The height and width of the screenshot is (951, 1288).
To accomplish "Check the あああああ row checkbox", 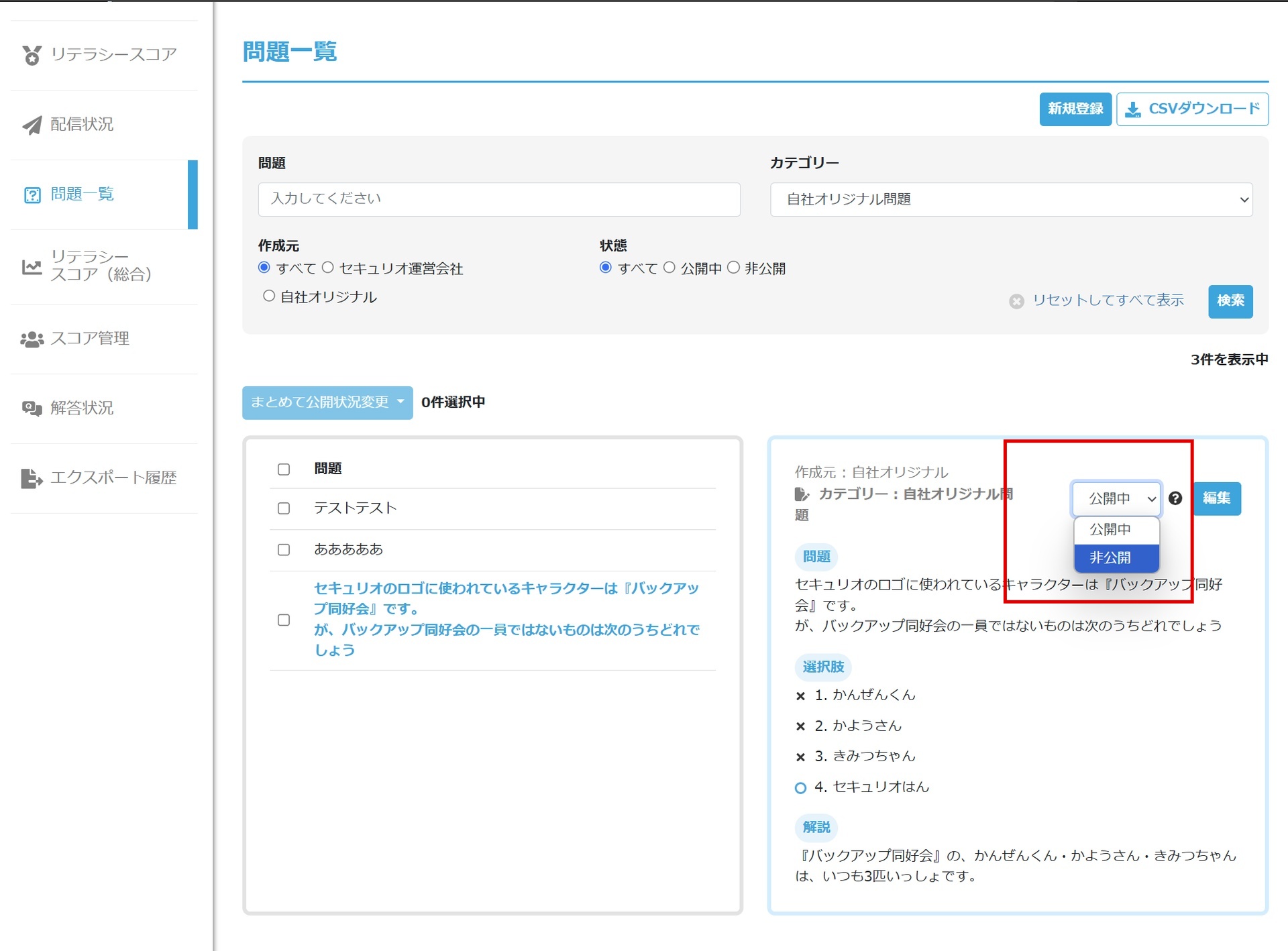I will (284, 550).
